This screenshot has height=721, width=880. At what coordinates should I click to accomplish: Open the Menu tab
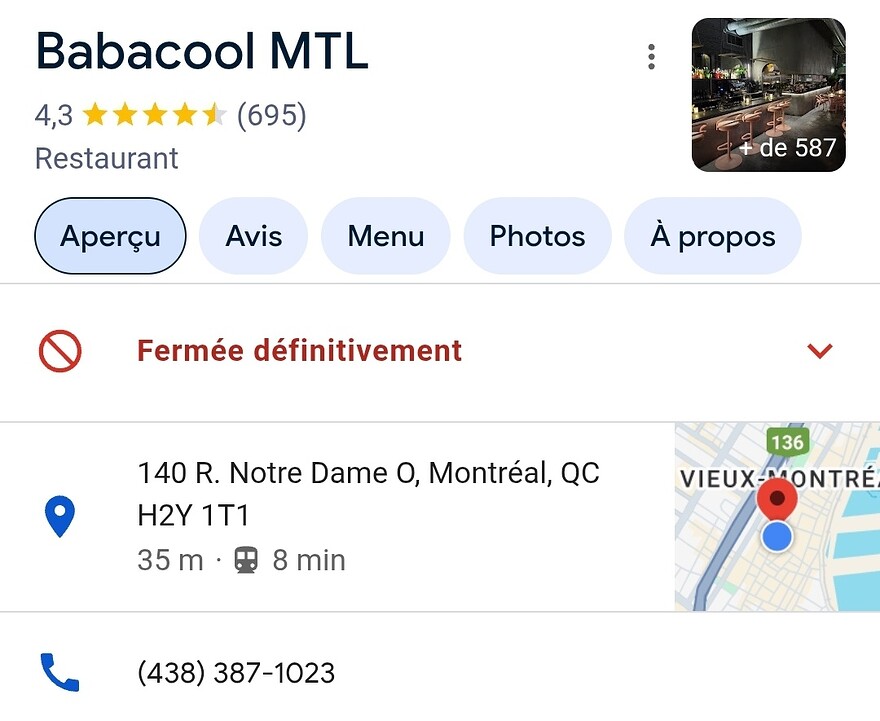385,237
